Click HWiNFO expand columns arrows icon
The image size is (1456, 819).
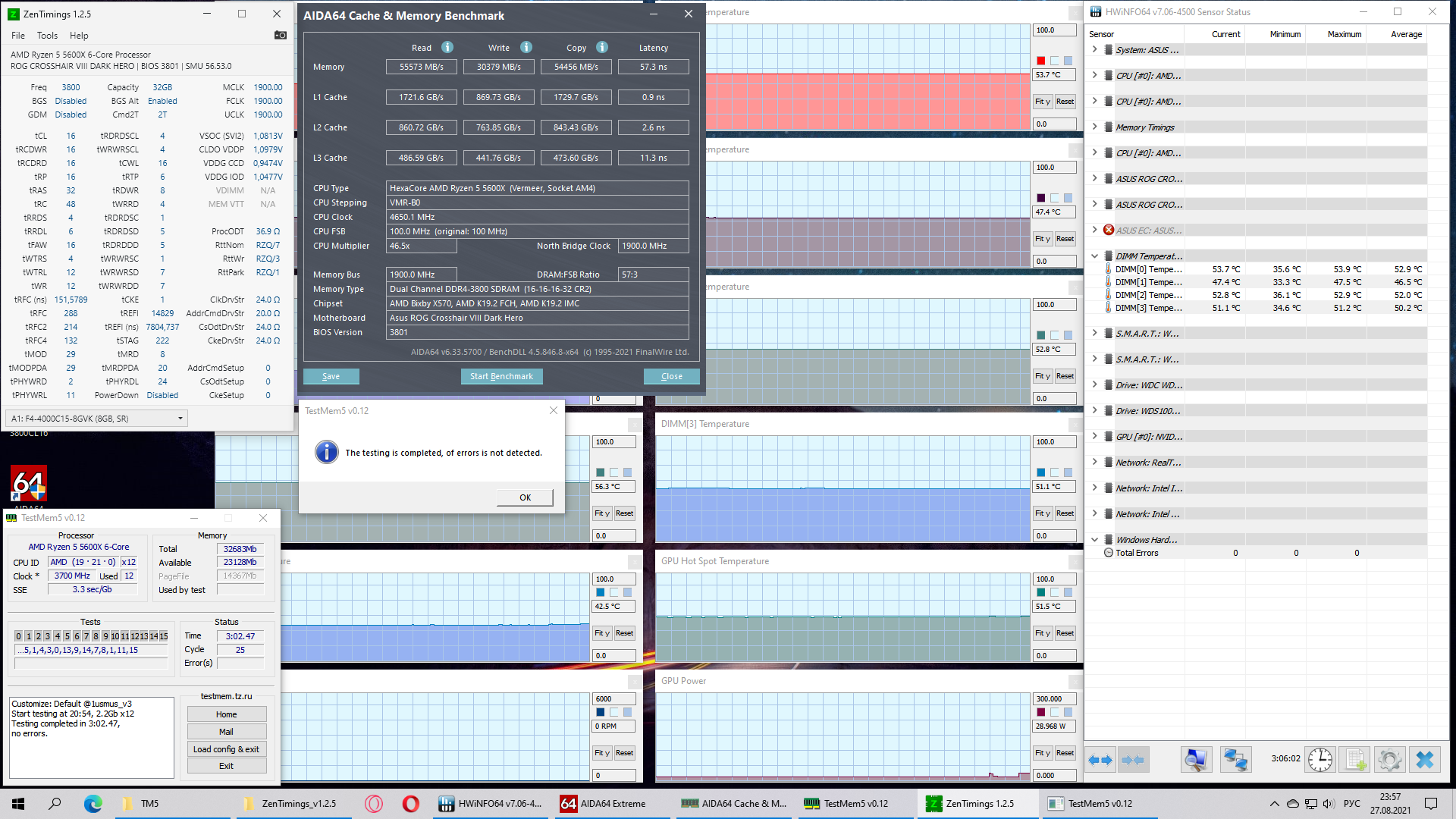pyautogui.click(x=1100, y=760)
